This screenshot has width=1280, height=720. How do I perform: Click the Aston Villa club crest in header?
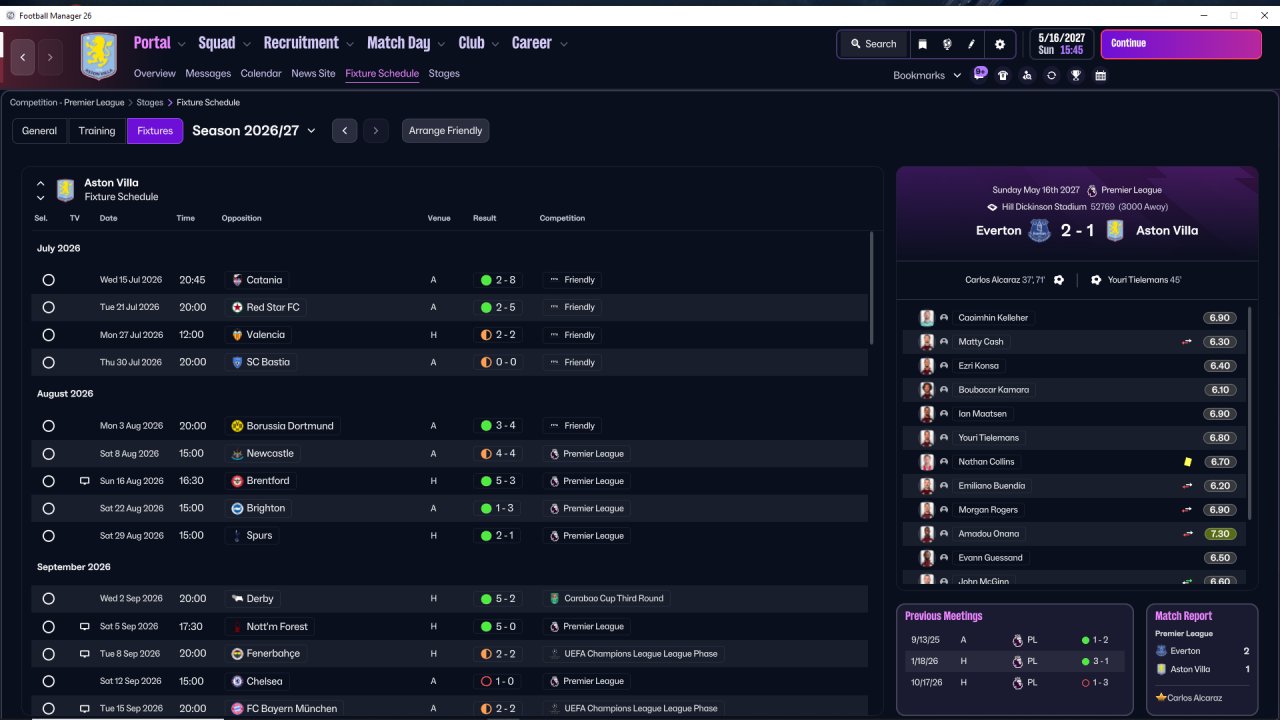click(98, 57)
